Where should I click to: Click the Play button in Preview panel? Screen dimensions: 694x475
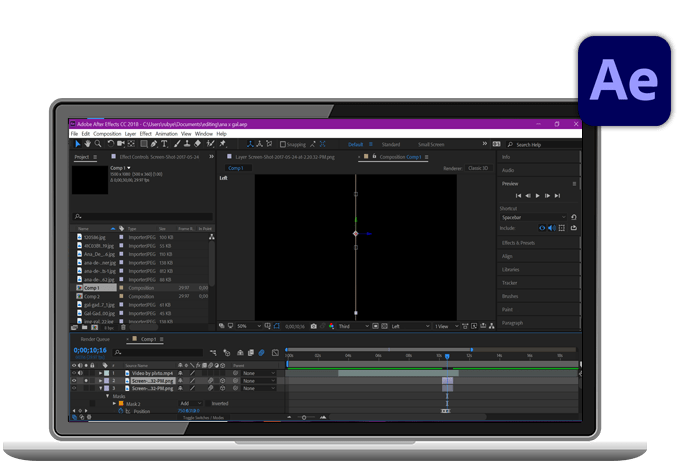click(x=538, y=195)
